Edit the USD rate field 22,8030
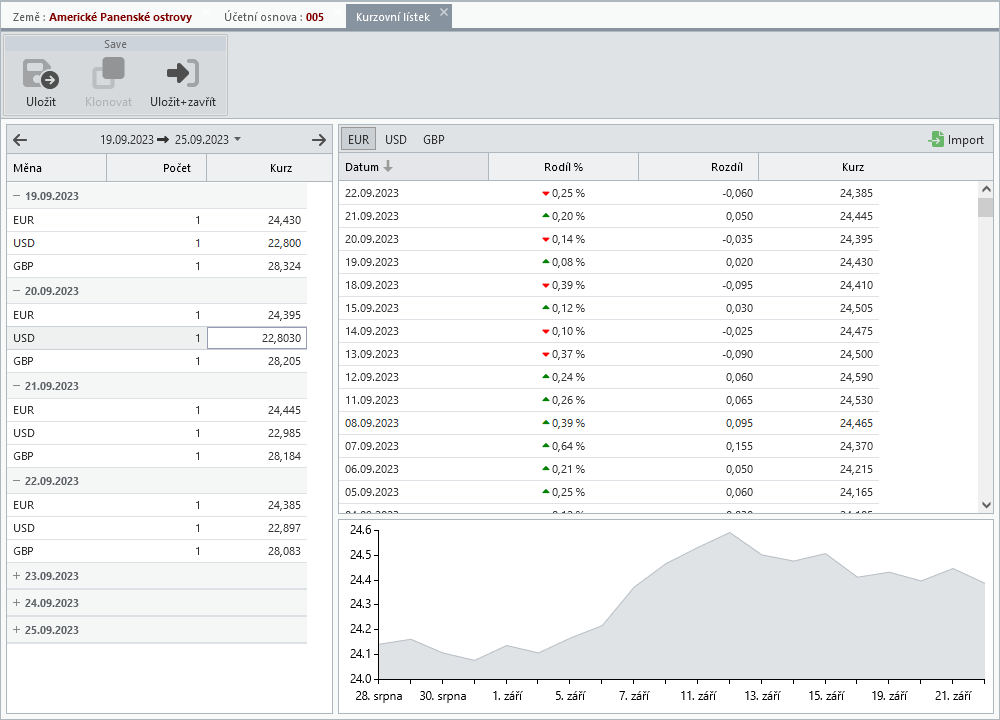Screen dimensions: 1000x720 point(257,338)
